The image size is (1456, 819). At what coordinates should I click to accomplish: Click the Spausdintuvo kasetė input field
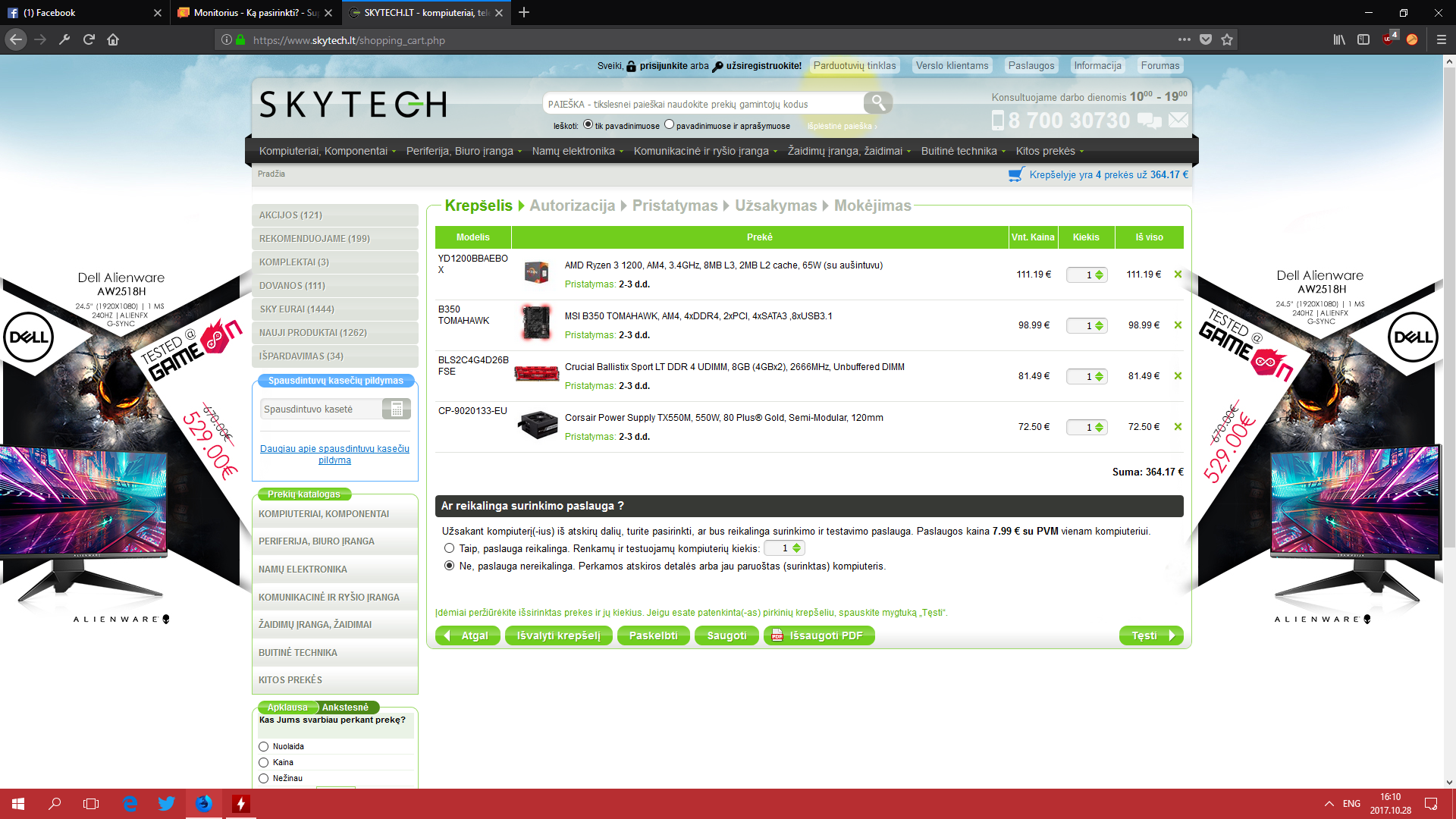coord(321,409)
